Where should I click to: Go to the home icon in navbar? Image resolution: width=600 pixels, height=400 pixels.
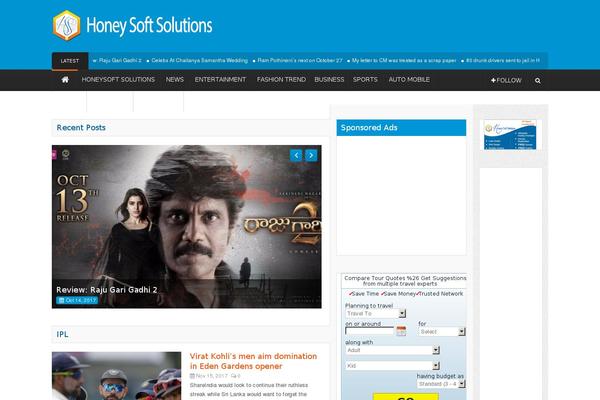pyautogui.click(x=65, y=80)
